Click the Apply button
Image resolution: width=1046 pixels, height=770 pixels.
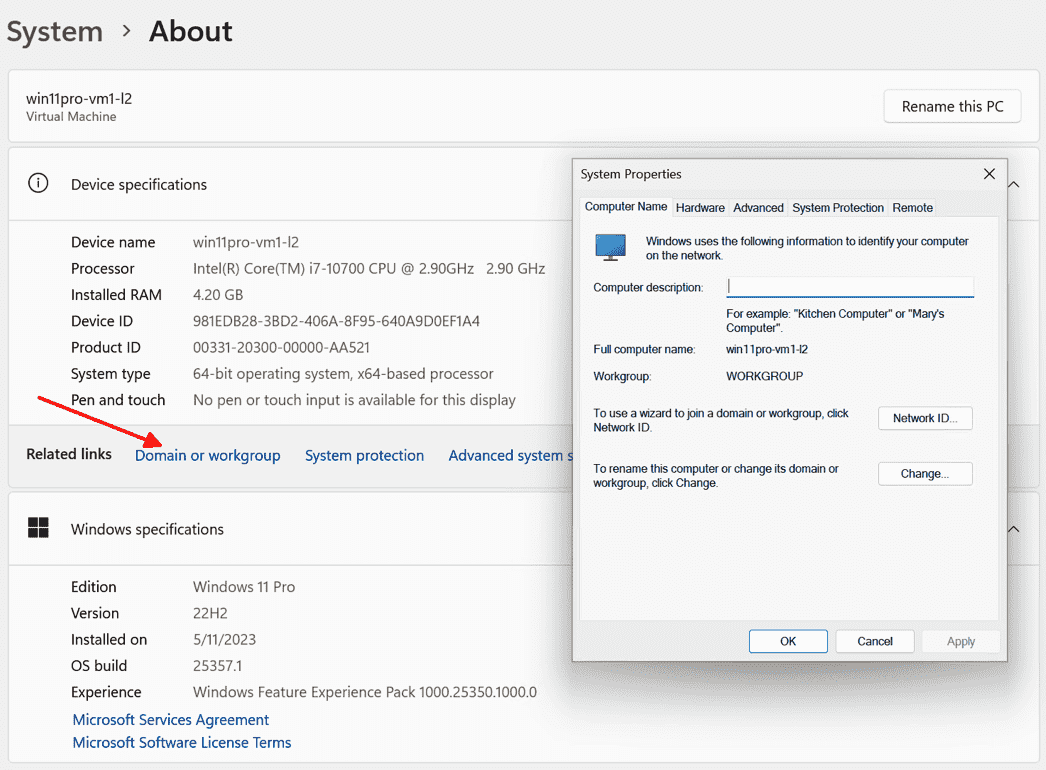pos(961,641)
